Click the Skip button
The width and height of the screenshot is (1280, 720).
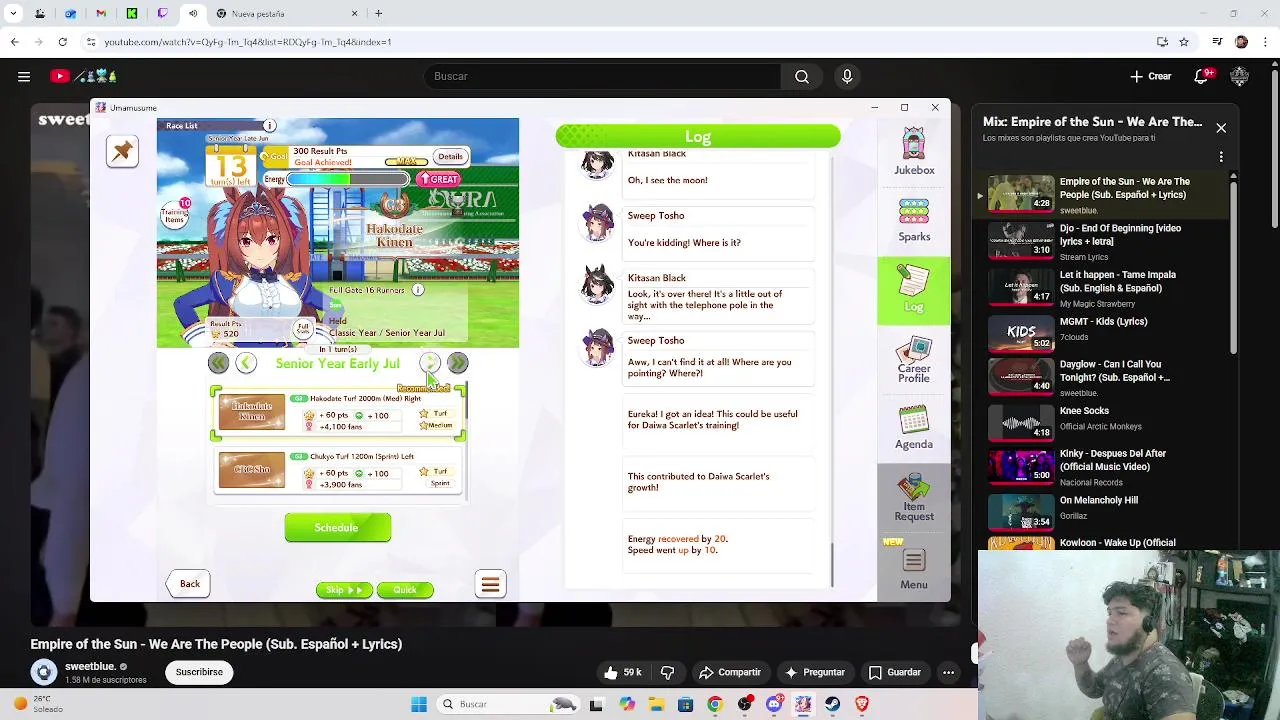(344, 590)
